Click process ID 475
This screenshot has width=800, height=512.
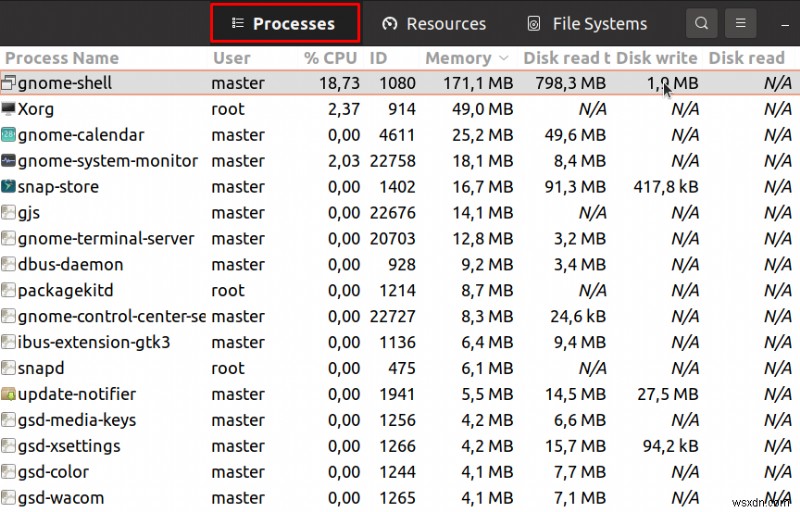(x=402, y=368)
